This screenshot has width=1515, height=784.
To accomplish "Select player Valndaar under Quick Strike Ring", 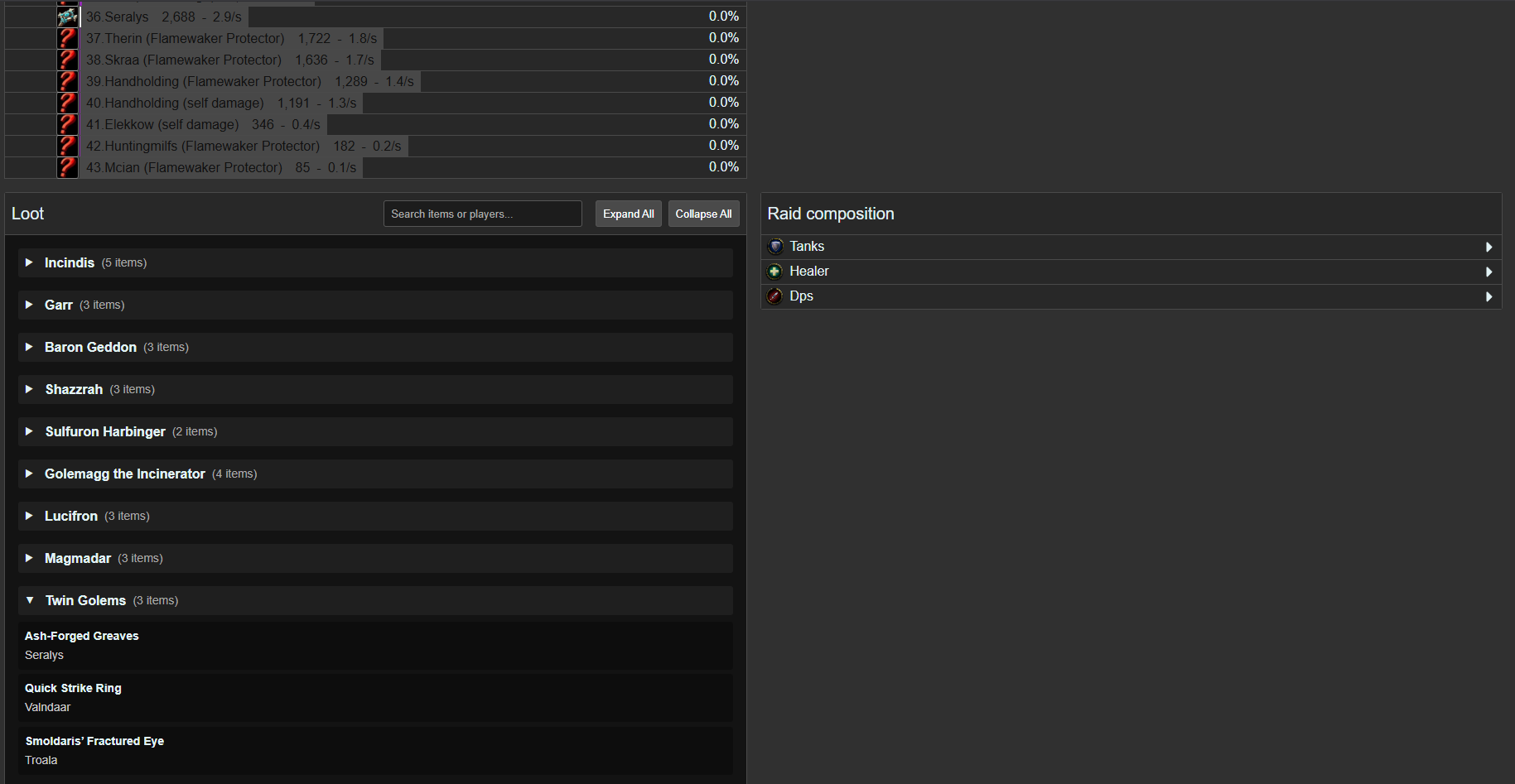I will 47,707.
